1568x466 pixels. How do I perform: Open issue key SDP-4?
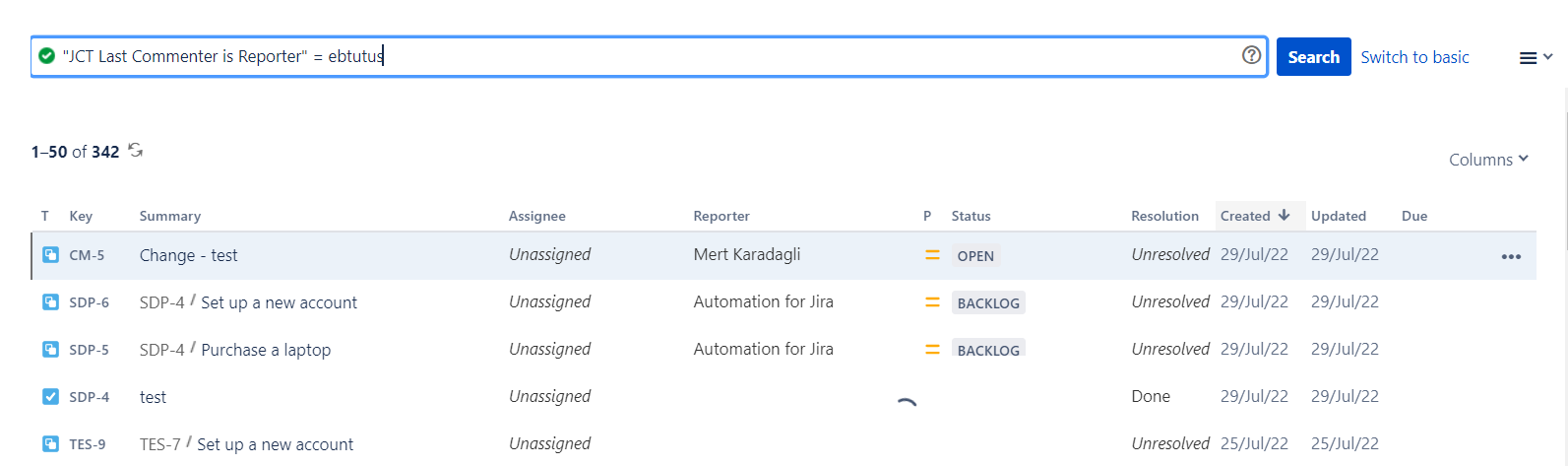coord(89,397)
